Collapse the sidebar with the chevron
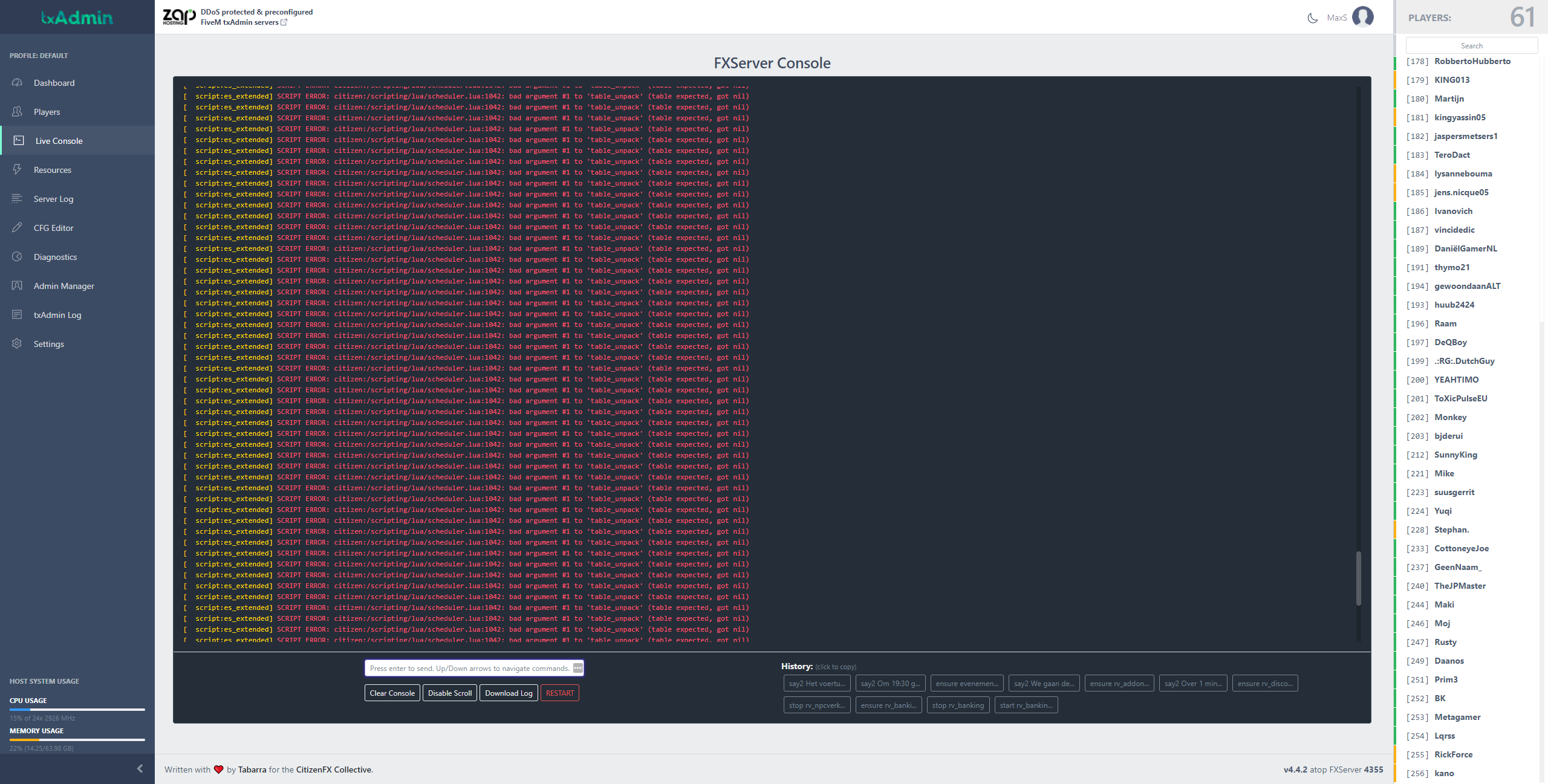Viewport: 1548px width, 784px height. tap(140, 769)
